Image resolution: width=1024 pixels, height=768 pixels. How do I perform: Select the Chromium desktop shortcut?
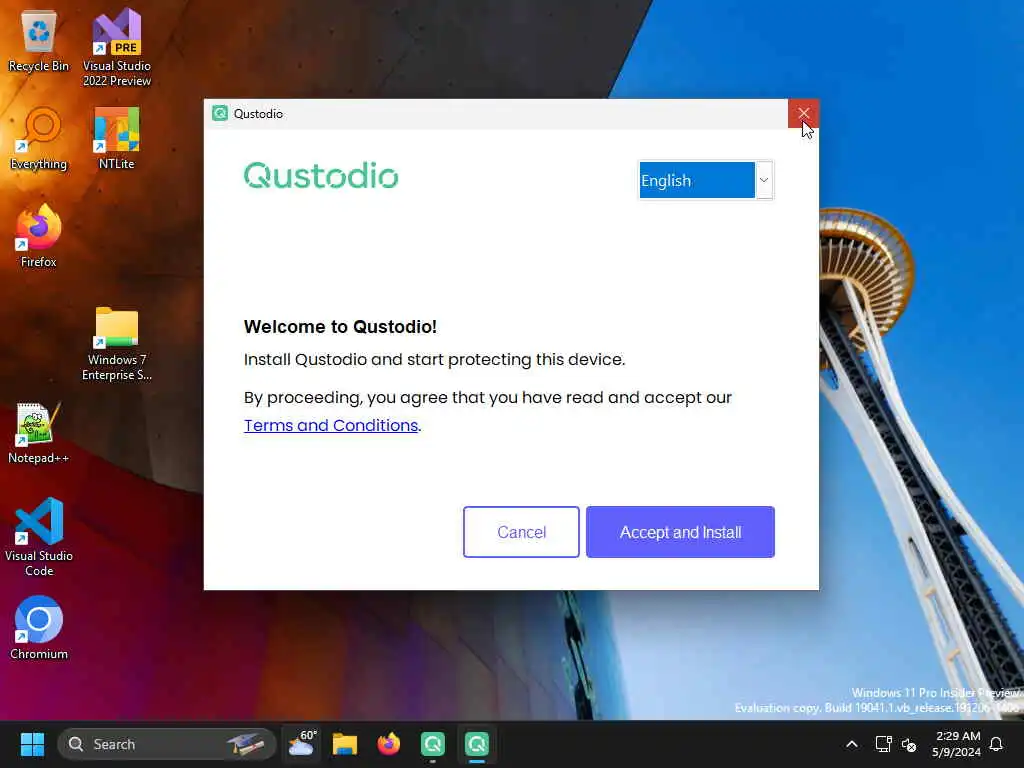[39, 628]
